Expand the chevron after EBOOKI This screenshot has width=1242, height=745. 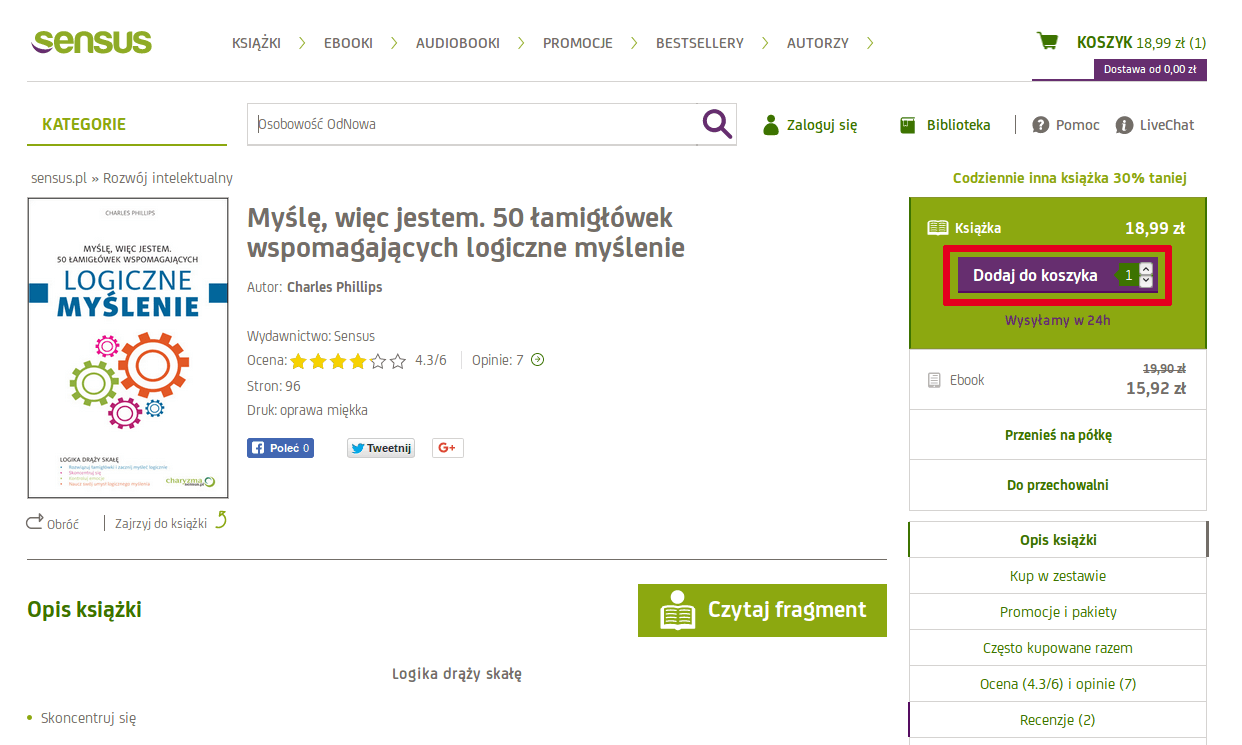pyautogui.click(x=394, y=43)
